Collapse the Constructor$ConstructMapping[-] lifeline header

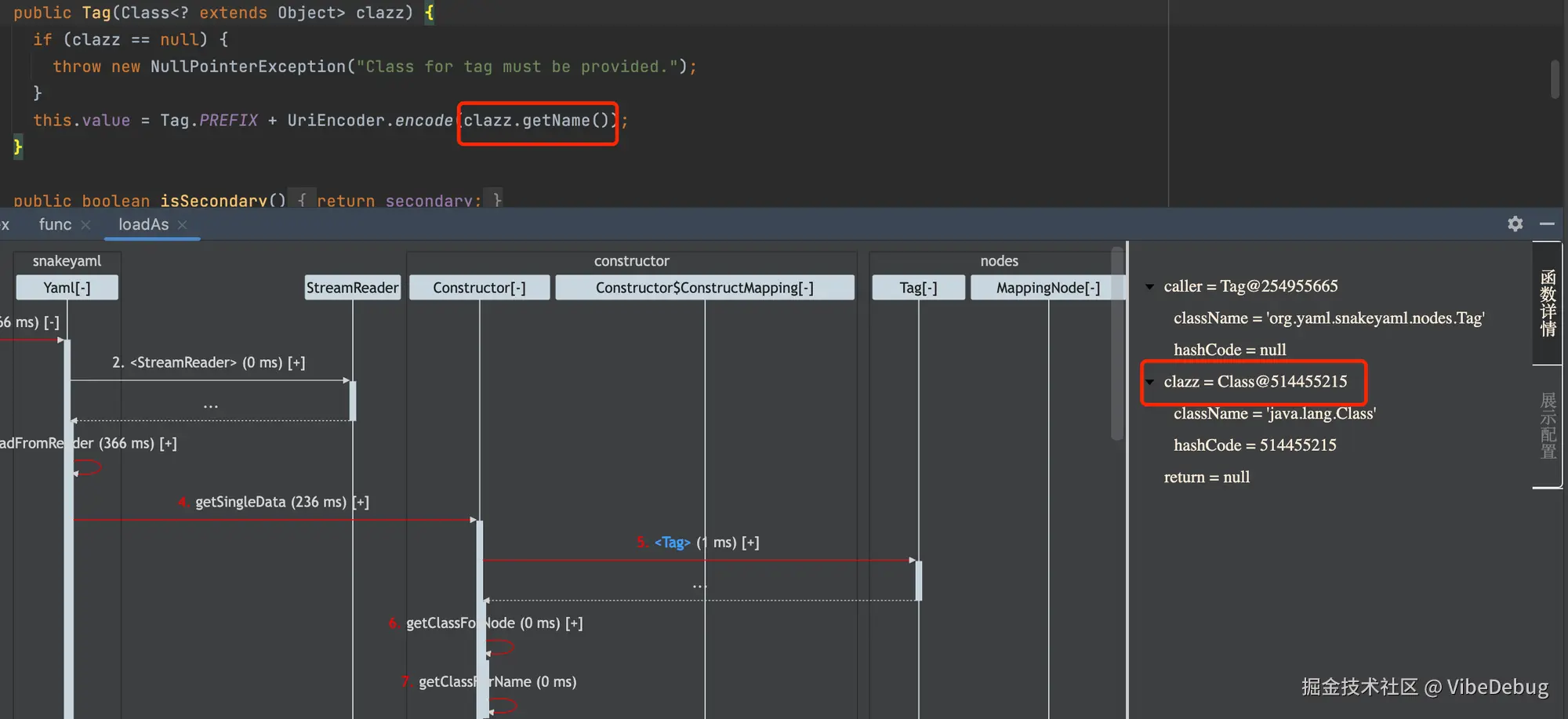point(705,288)
